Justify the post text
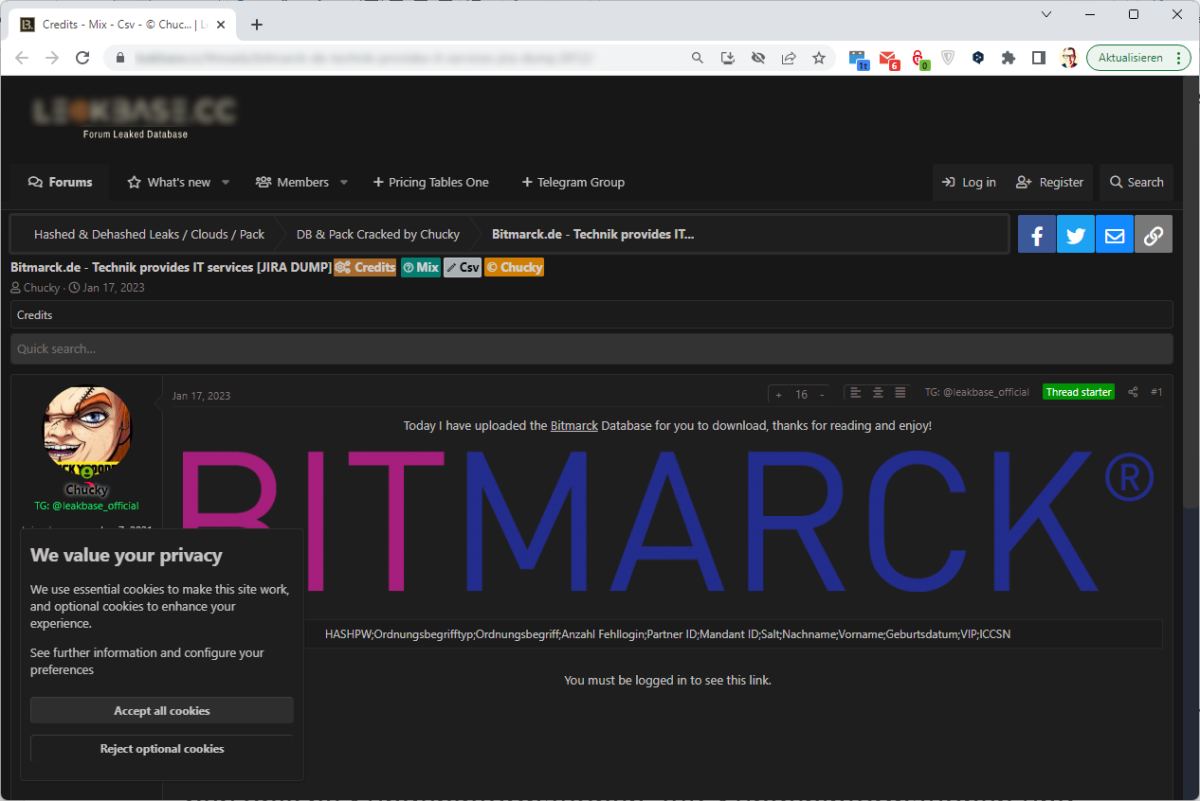 [901, 392]
